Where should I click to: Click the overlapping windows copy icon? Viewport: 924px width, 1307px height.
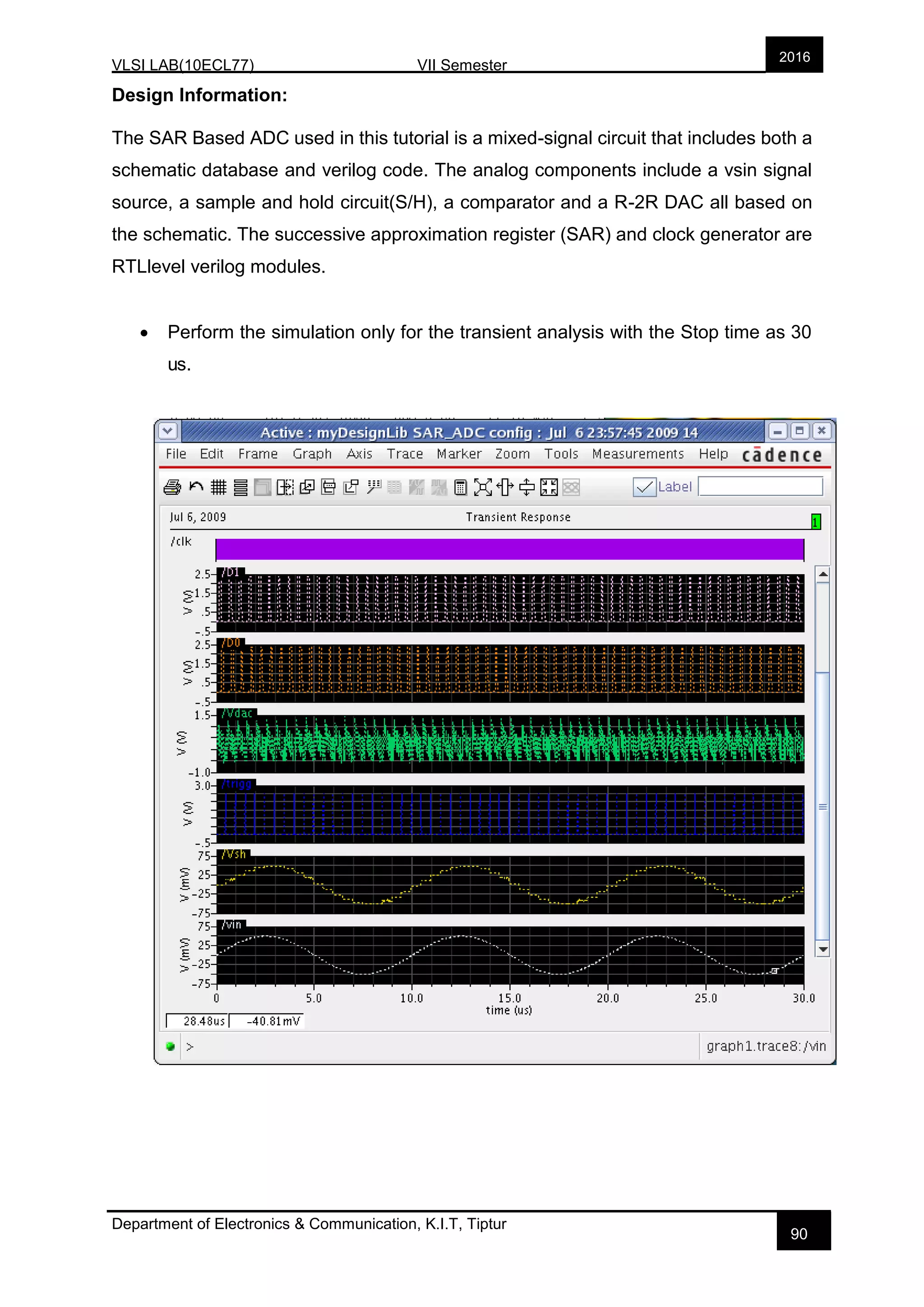click(307, 487)
